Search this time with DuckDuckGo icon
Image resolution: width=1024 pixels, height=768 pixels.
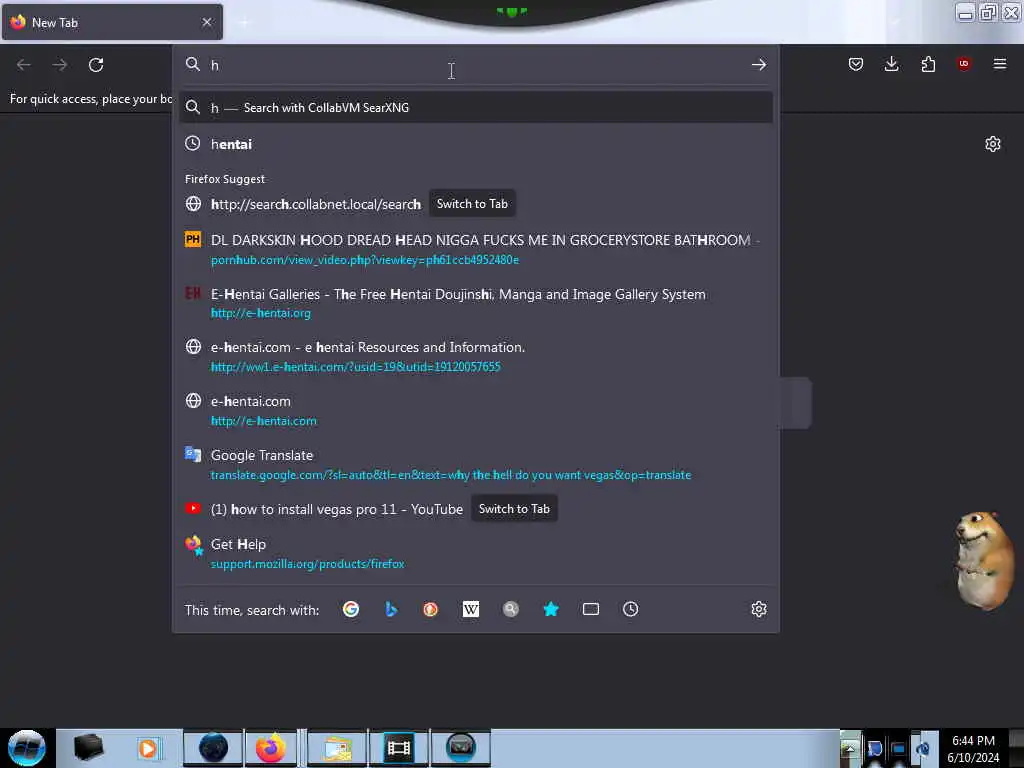430,609
